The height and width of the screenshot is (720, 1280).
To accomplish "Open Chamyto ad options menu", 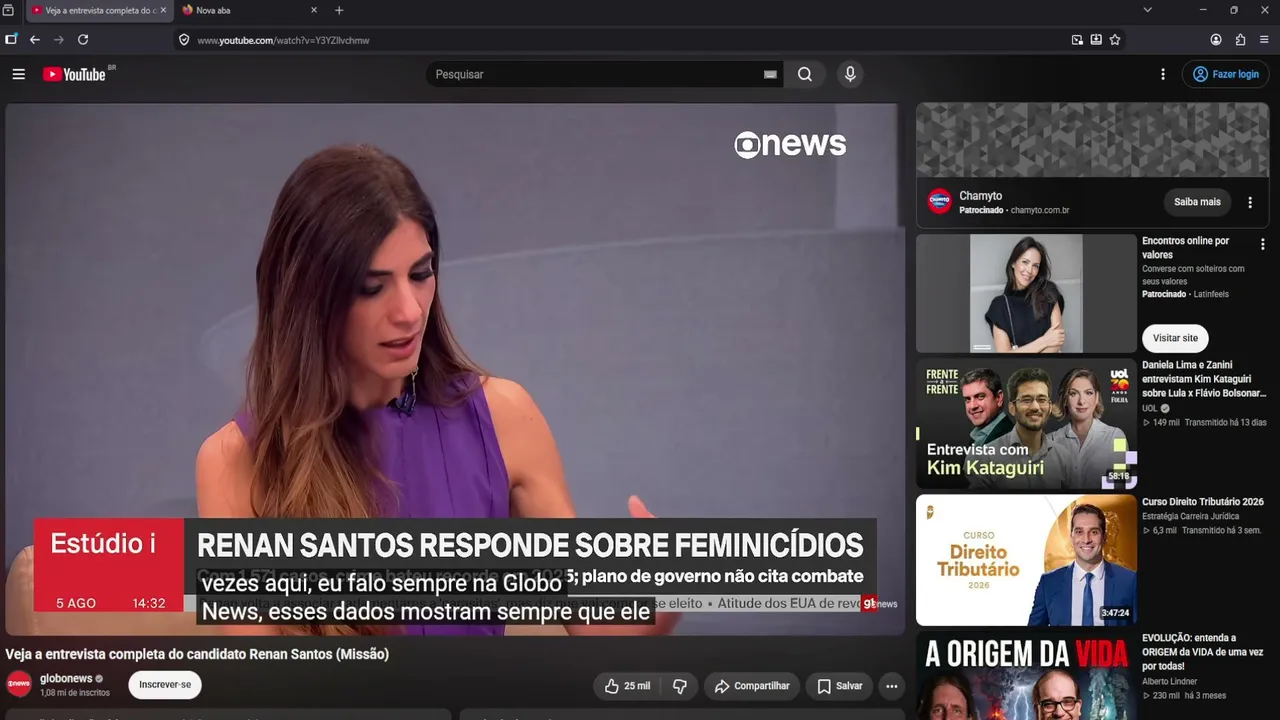I will (1250, 202).
